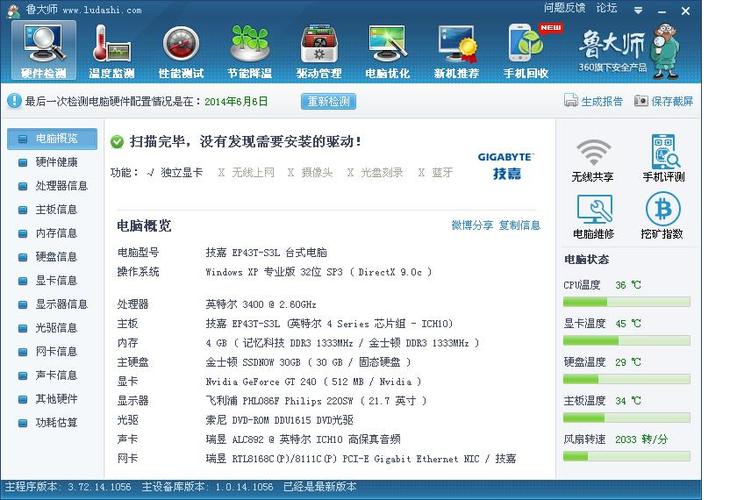Click the 光盘刻录 feature indicator

click(x=375, y=172)
